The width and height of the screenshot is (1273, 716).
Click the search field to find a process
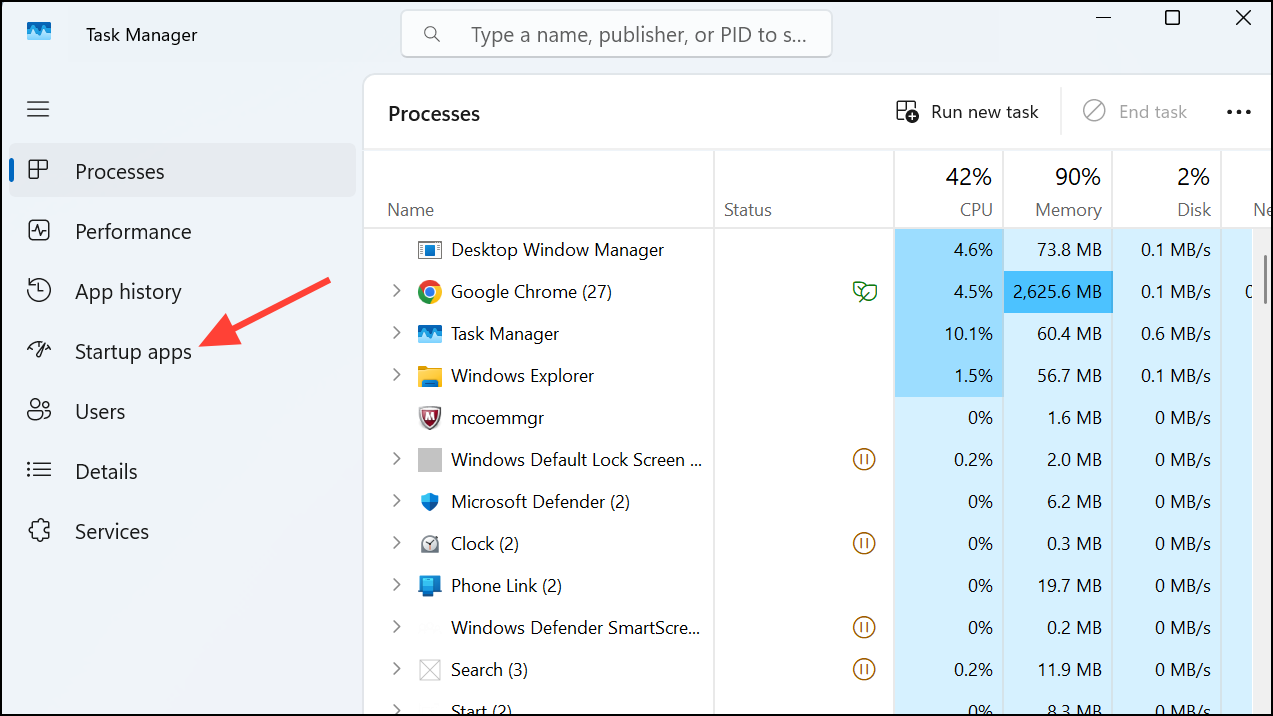[616, 33]
